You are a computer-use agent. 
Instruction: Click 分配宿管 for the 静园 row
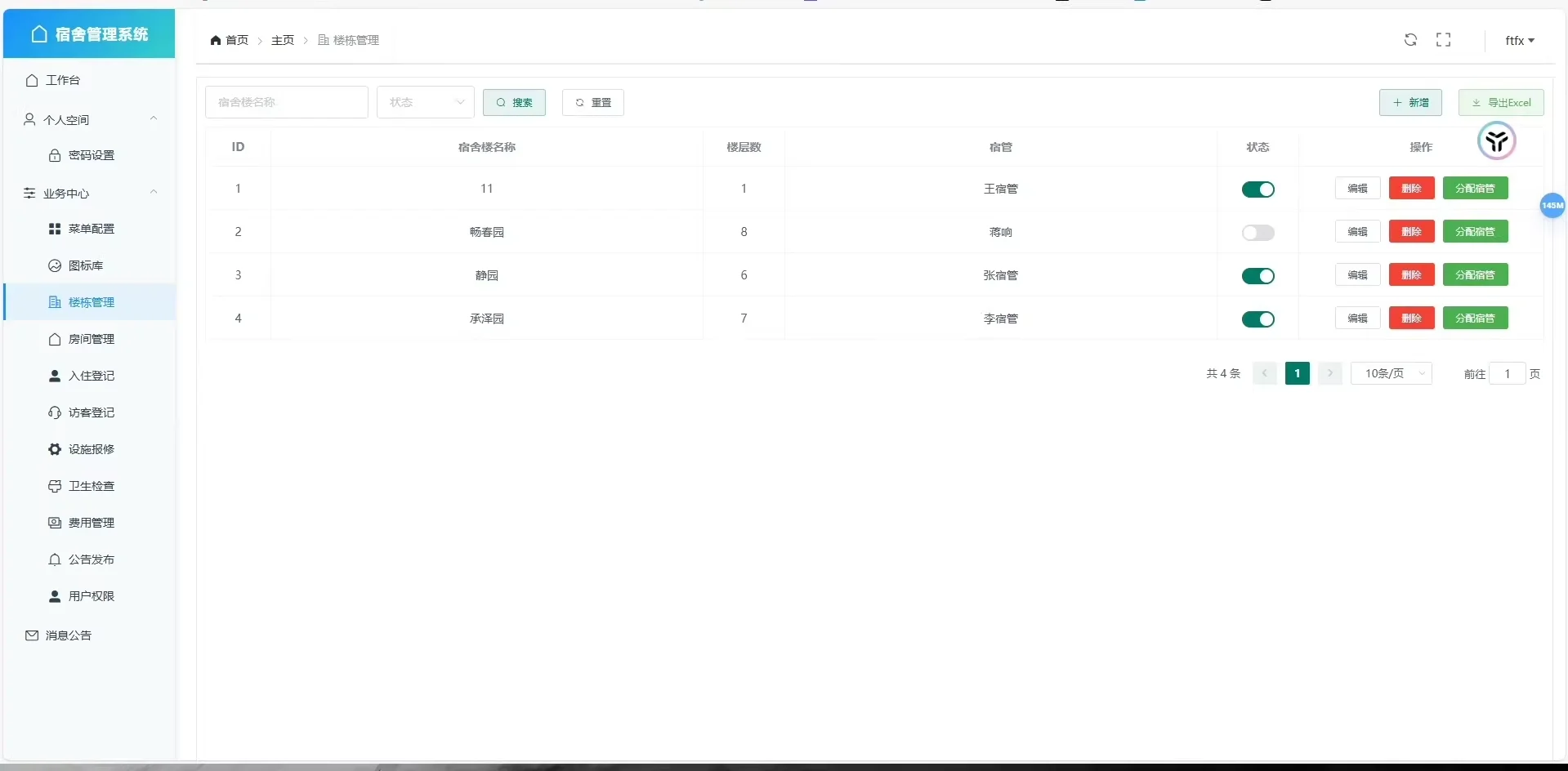(x=1475, y=275)
